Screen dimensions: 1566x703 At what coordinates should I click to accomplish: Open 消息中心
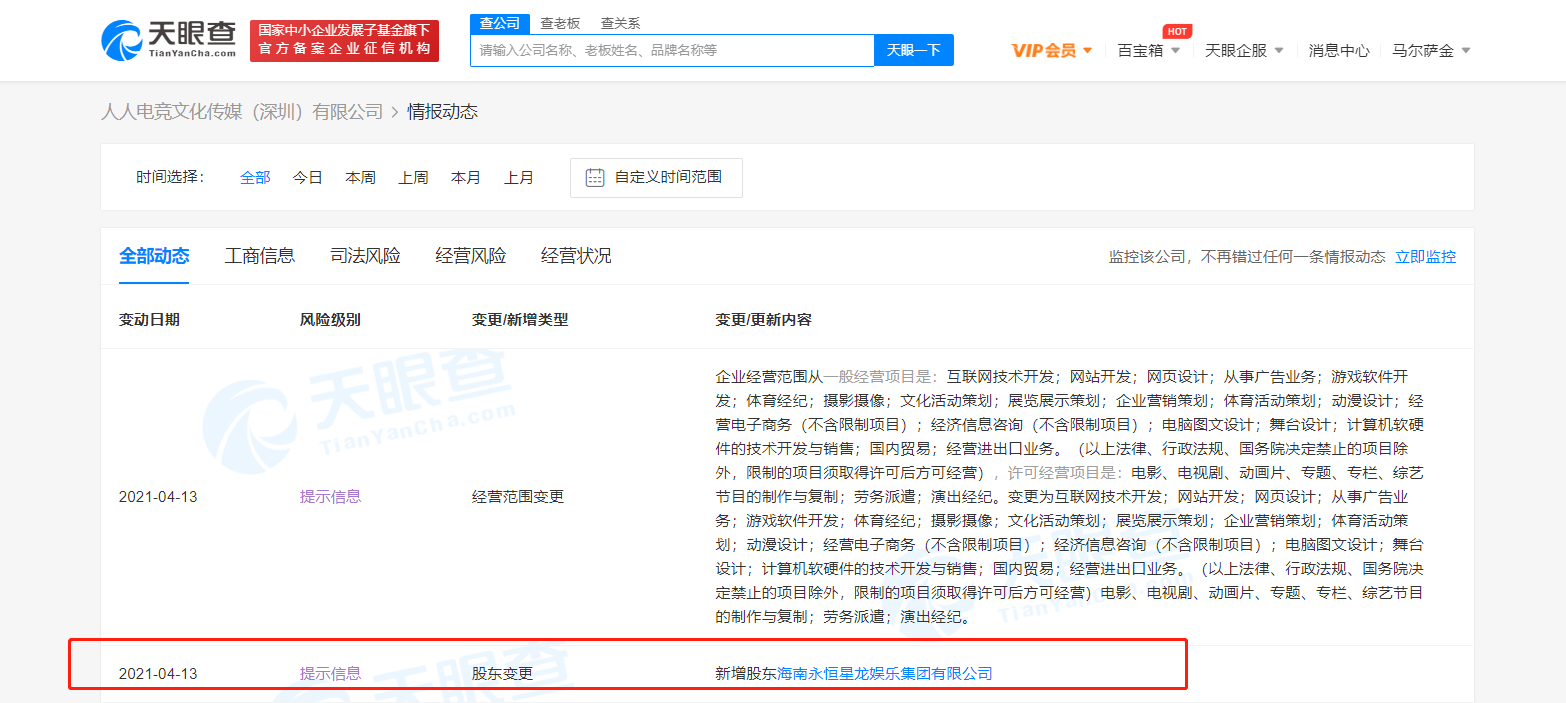1339,50
